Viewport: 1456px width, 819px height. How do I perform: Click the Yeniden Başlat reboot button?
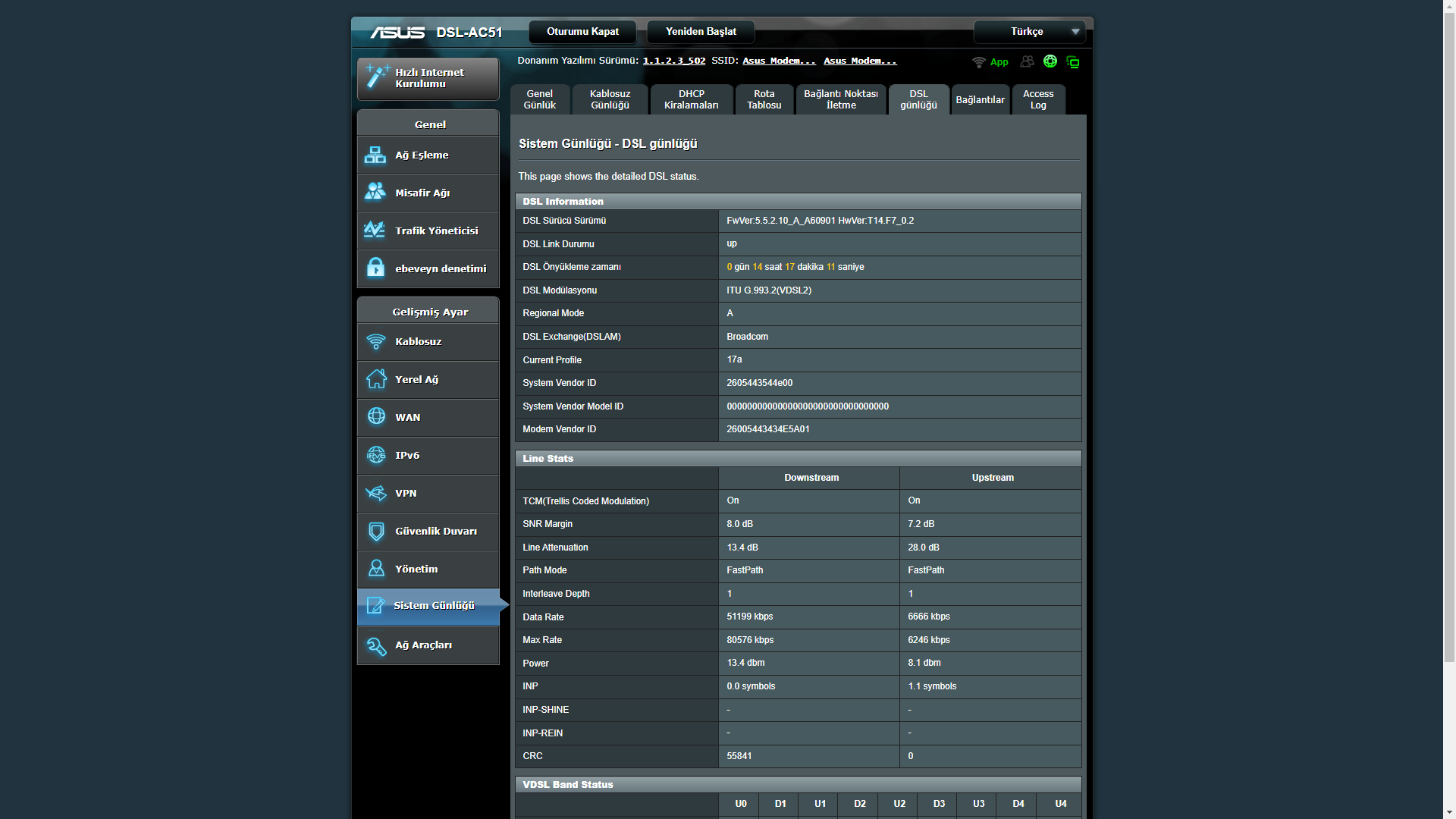click(x=701, y=32)
